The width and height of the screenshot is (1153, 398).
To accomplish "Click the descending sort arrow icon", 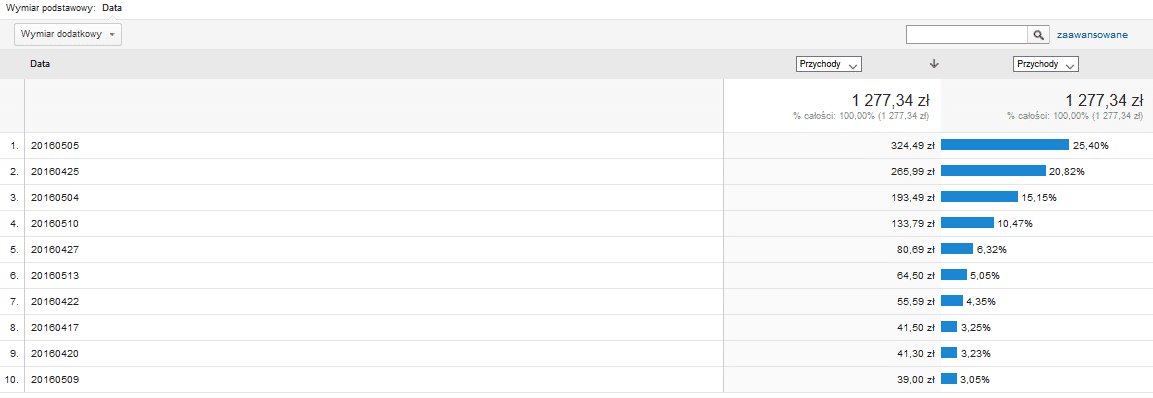I will pos(935,64).
